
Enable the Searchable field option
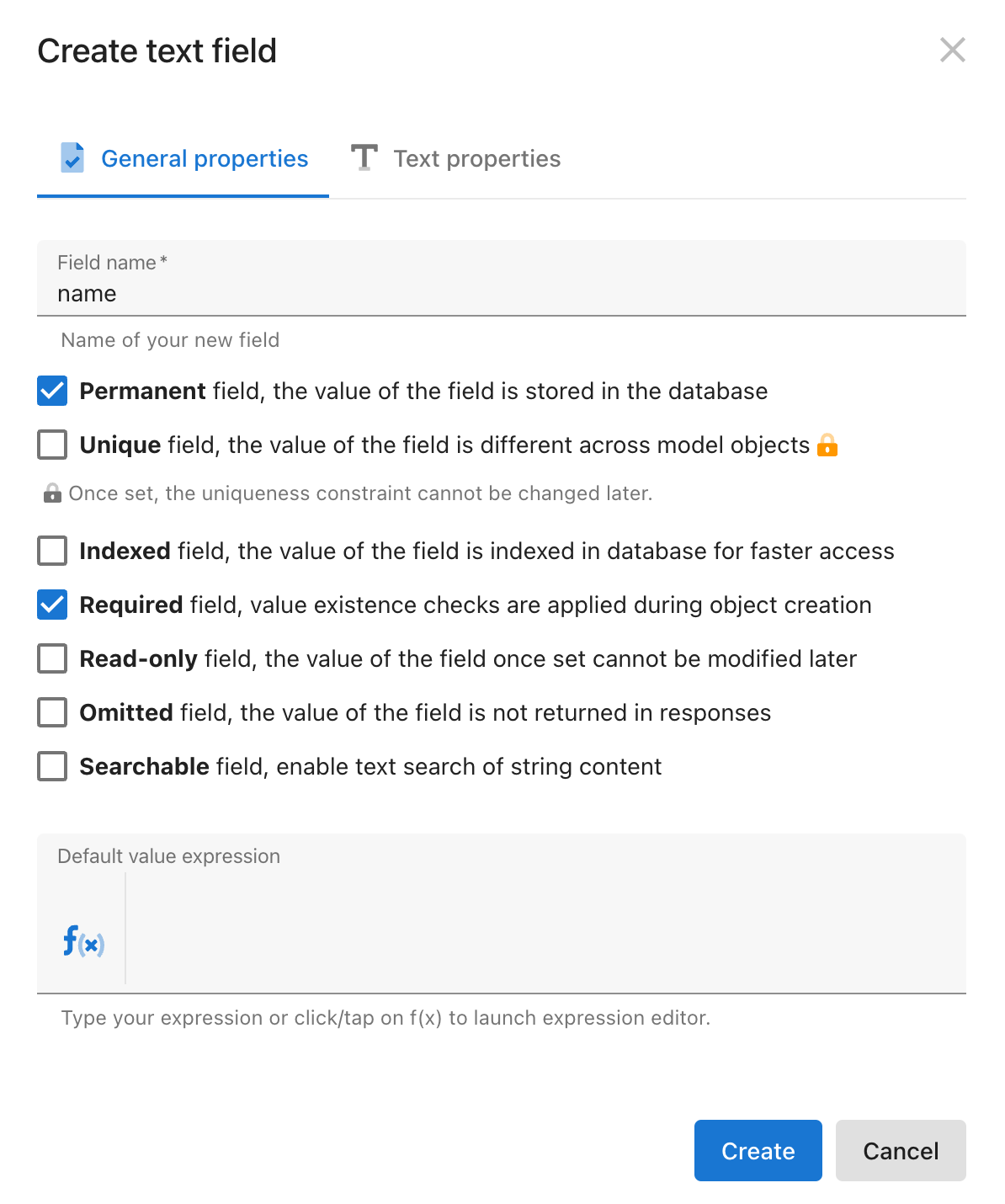(x=52, y=766)
